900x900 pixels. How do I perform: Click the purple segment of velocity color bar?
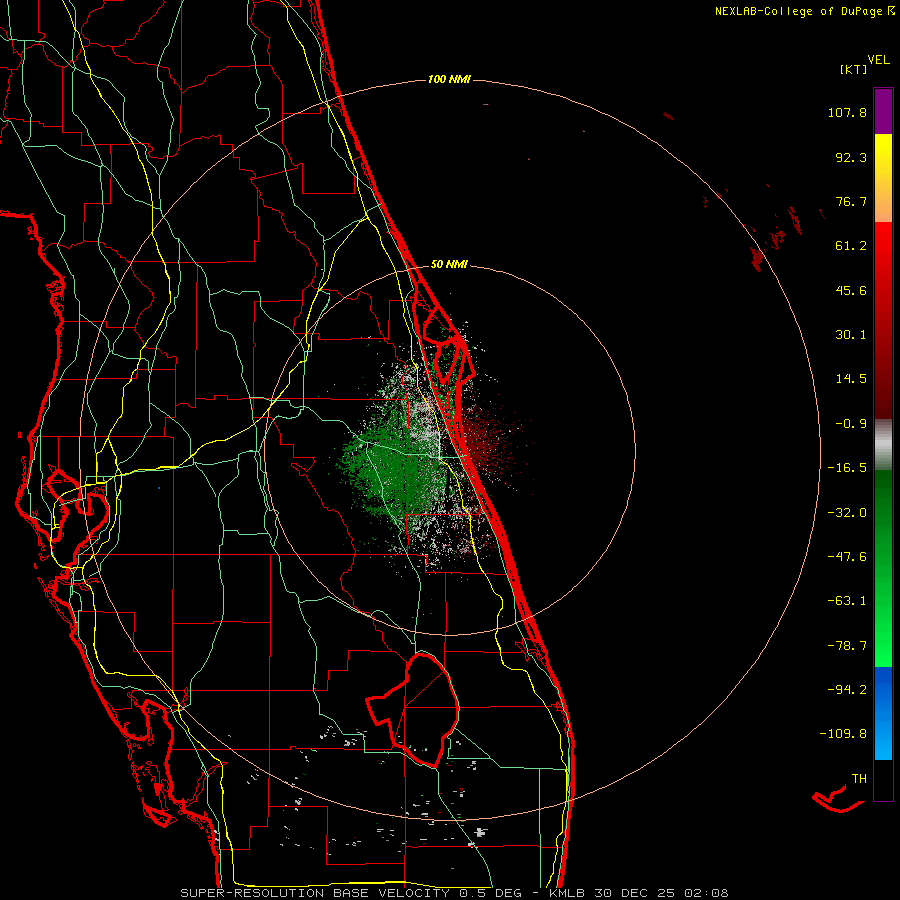pyautogui.click(x=883, y=111)
